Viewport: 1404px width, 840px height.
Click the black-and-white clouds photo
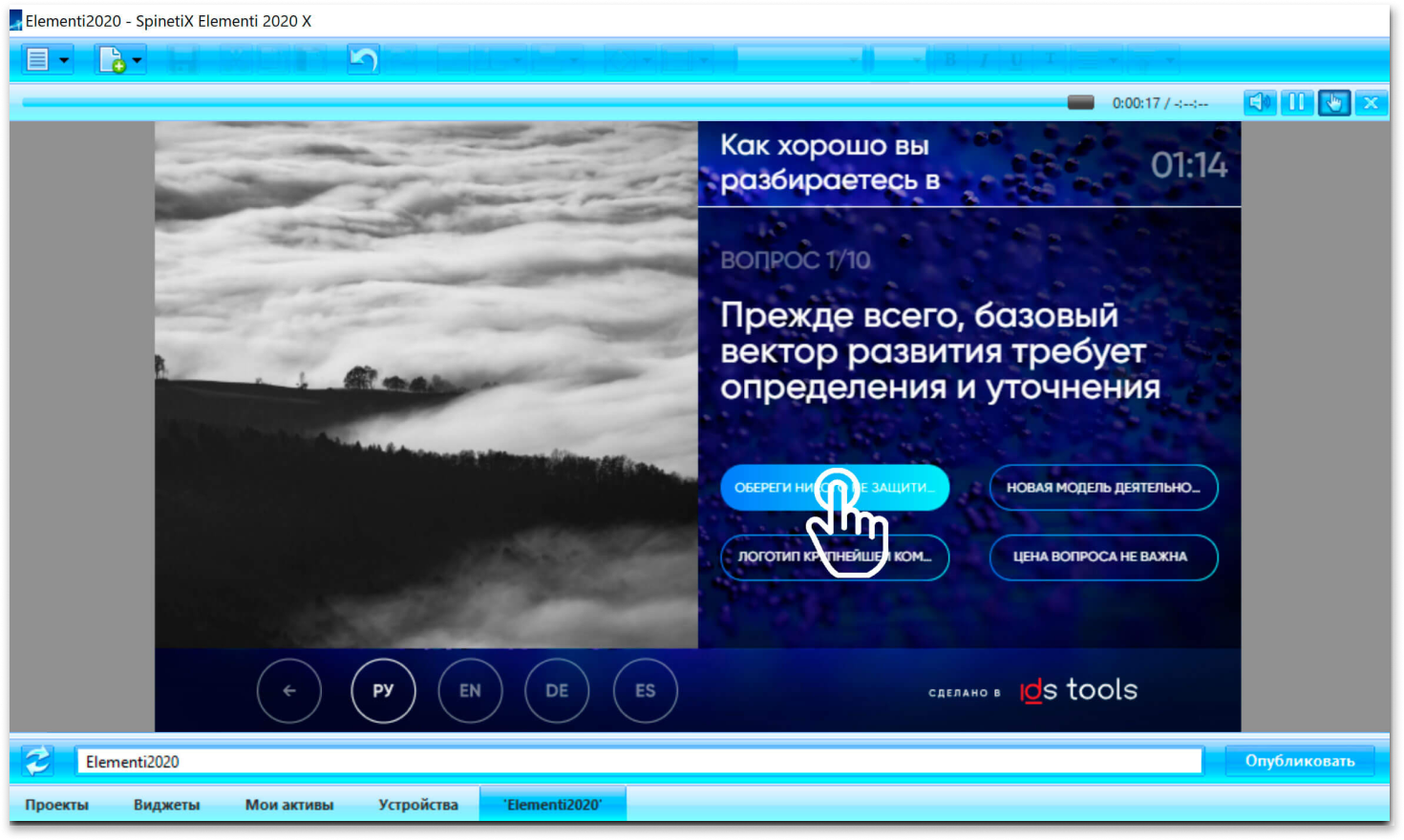[x=426, y=385]
